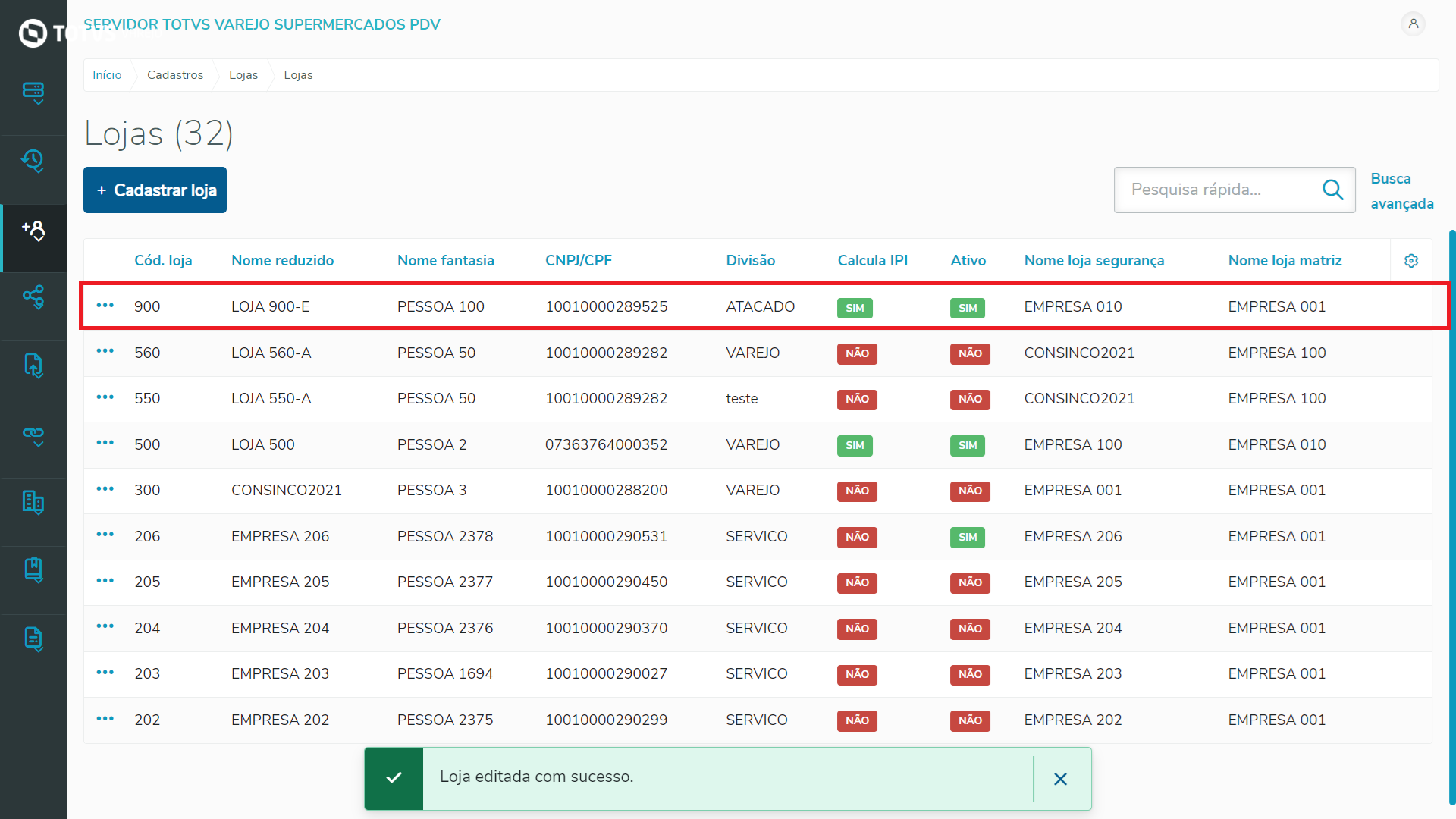The height and width of the screenshot is (819, 1456).
Task: Click the bookmark book sidebar icon
Action: click(33, 570)
